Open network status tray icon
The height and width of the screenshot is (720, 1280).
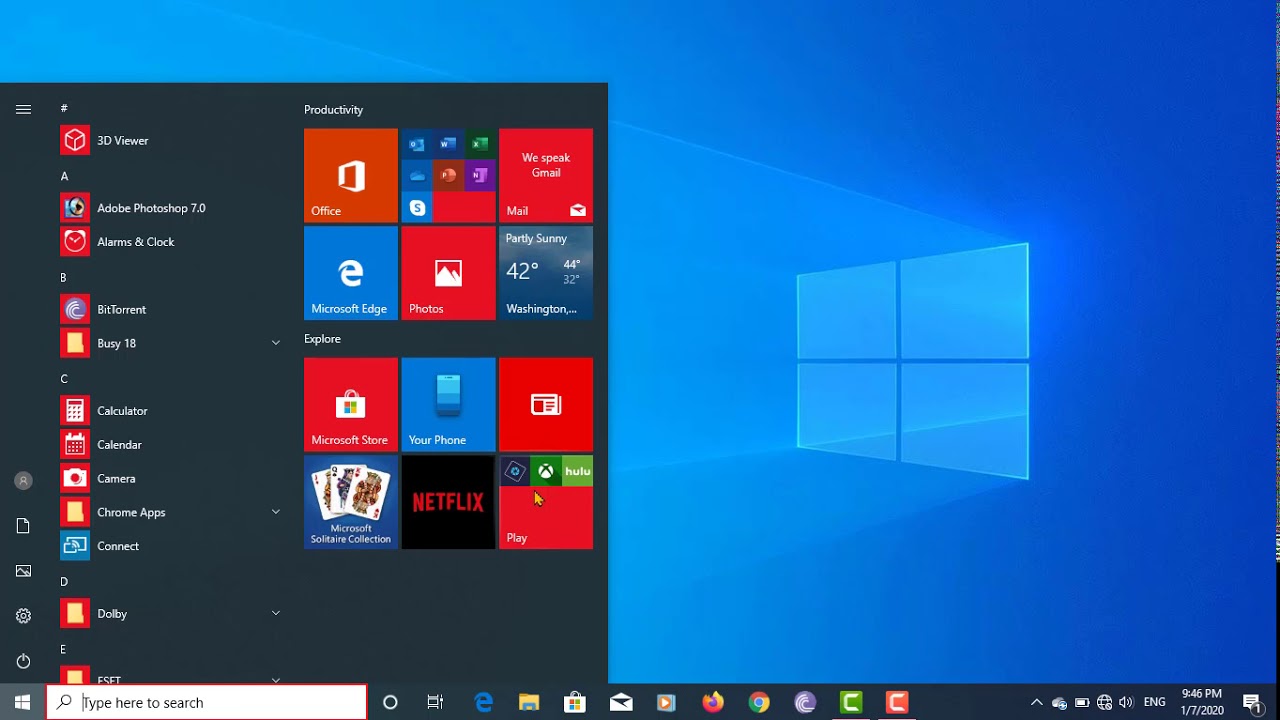(x=1104, y=703)
